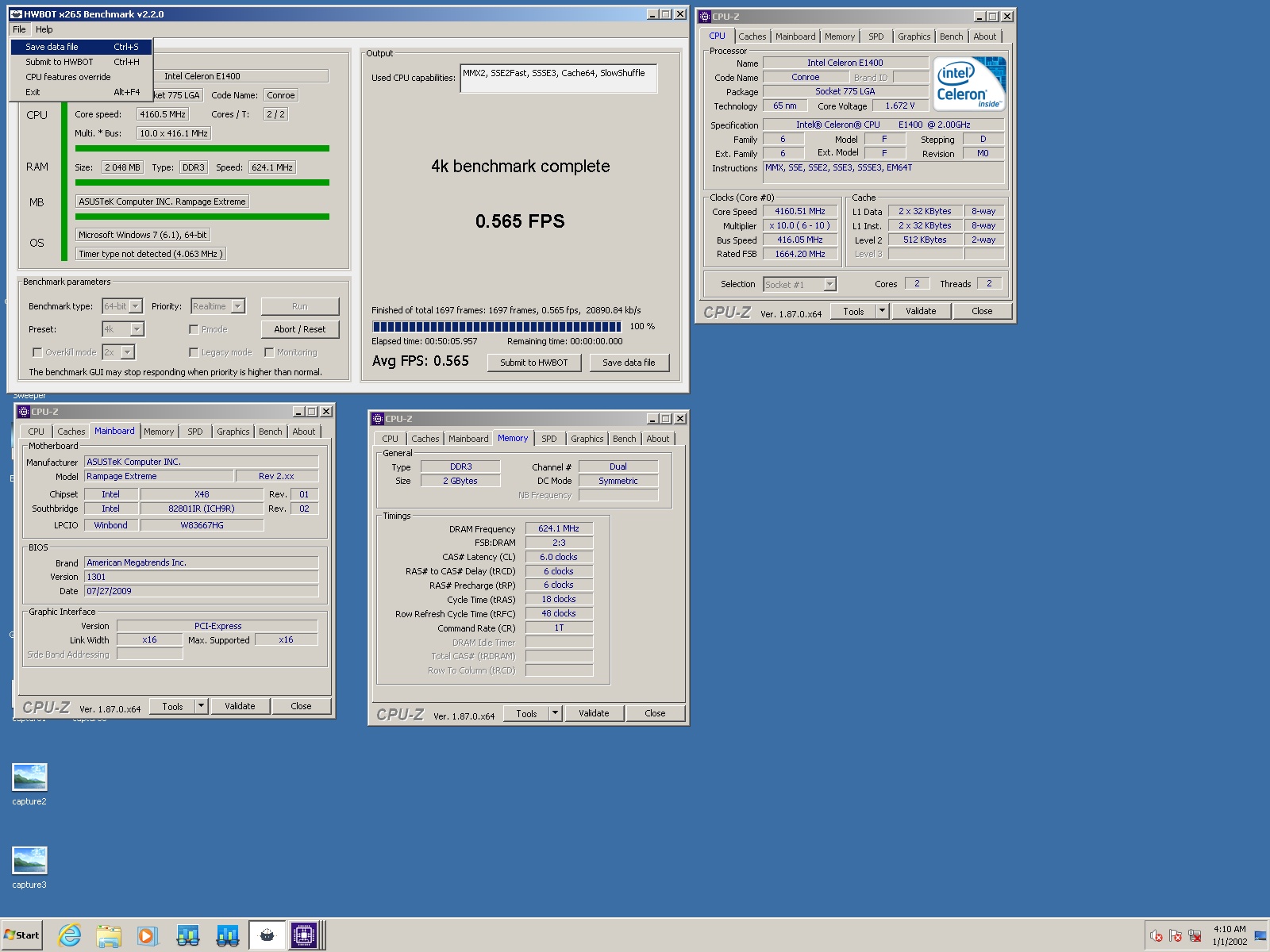Image resolution: width=1270 pixels, height=952 pixels.
Task: Click the Core Voltage 1.672 V value
Action: [x=899, y=106]
